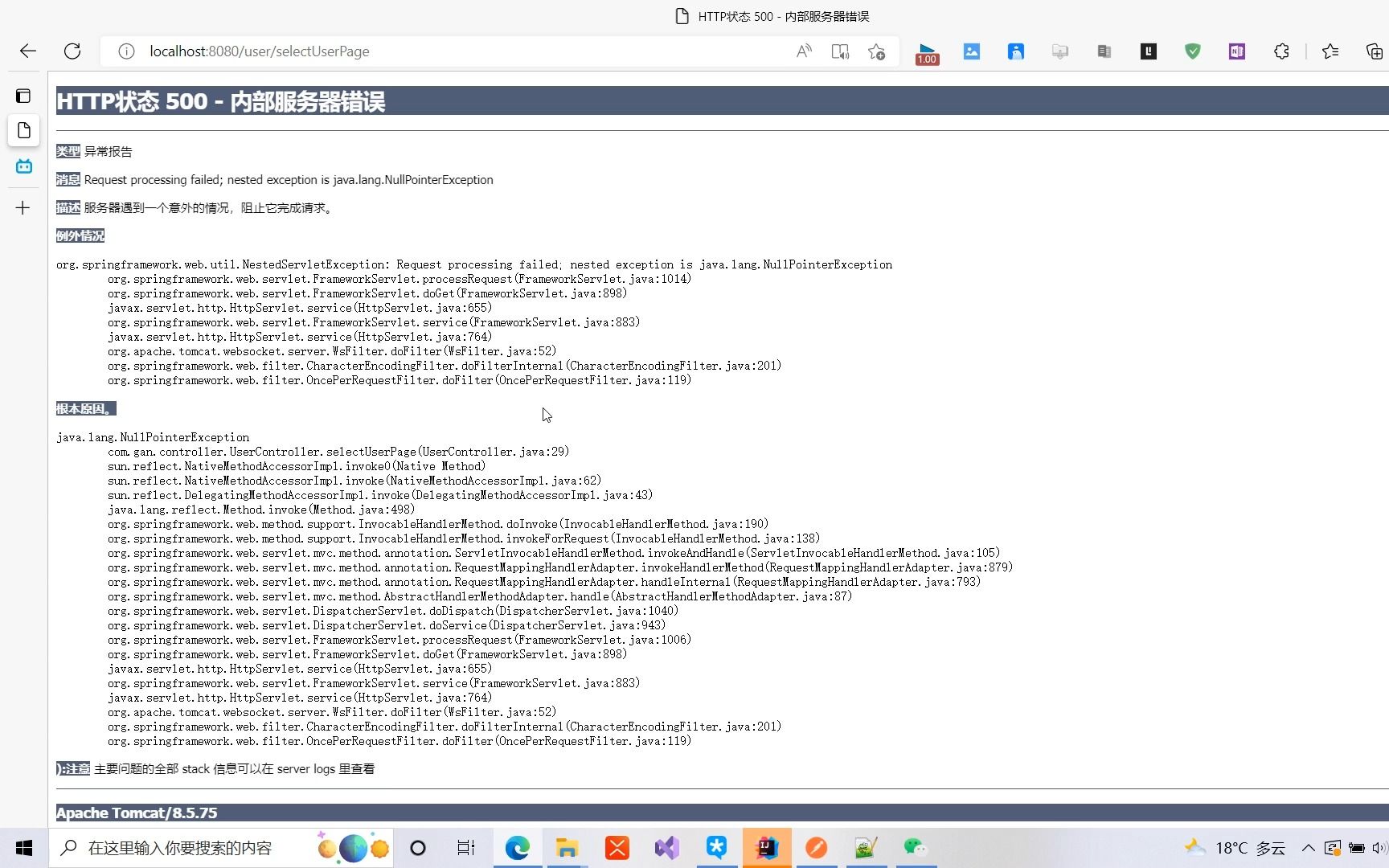Open the blue bird extension icon

tap(1016, 51)
